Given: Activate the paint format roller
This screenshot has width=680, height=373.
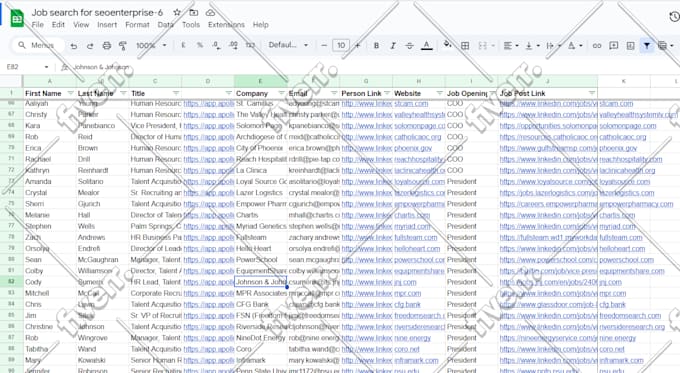Looking at the screenshot, I should 123,46.
